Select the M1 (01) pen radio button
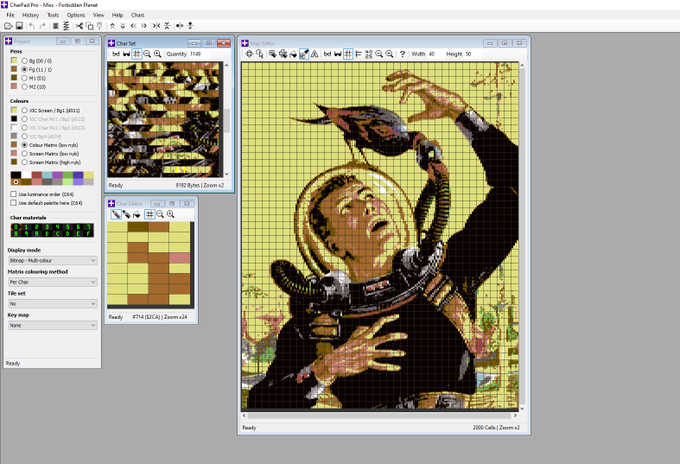 pyautogui.click(x=24, y=78)
